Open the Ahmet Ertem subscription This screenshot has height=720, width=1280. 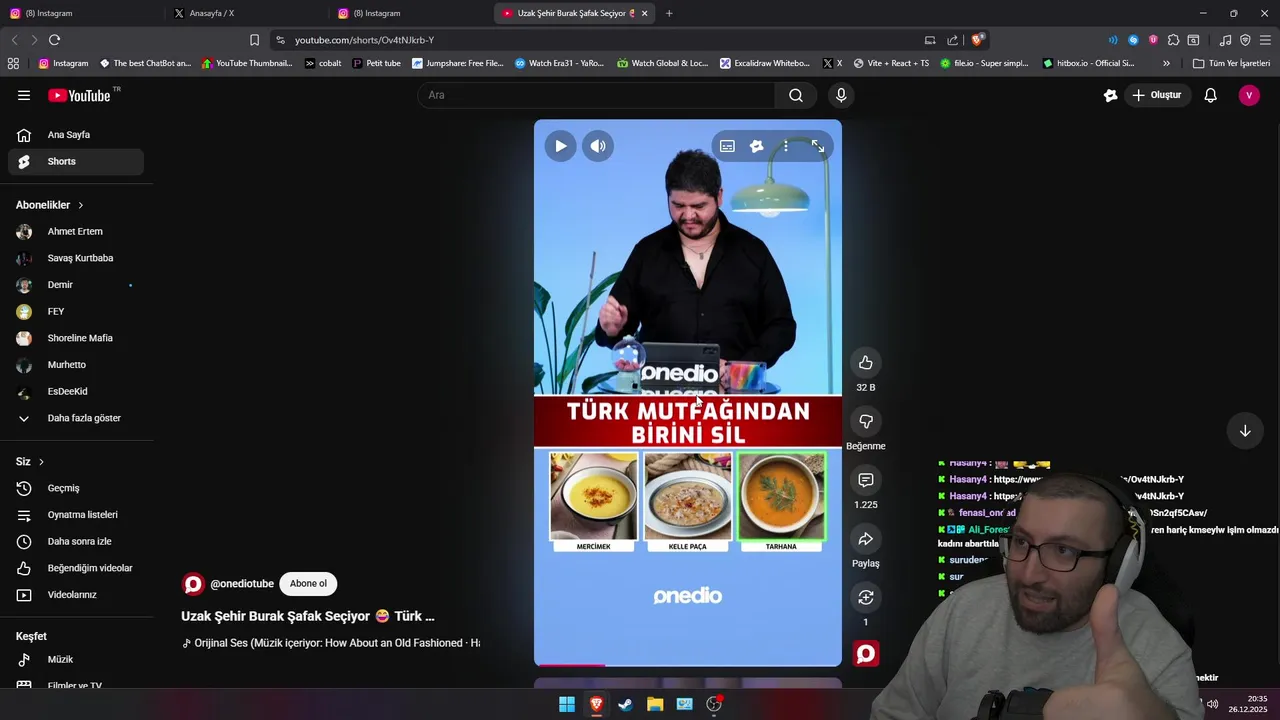point(76,231)
